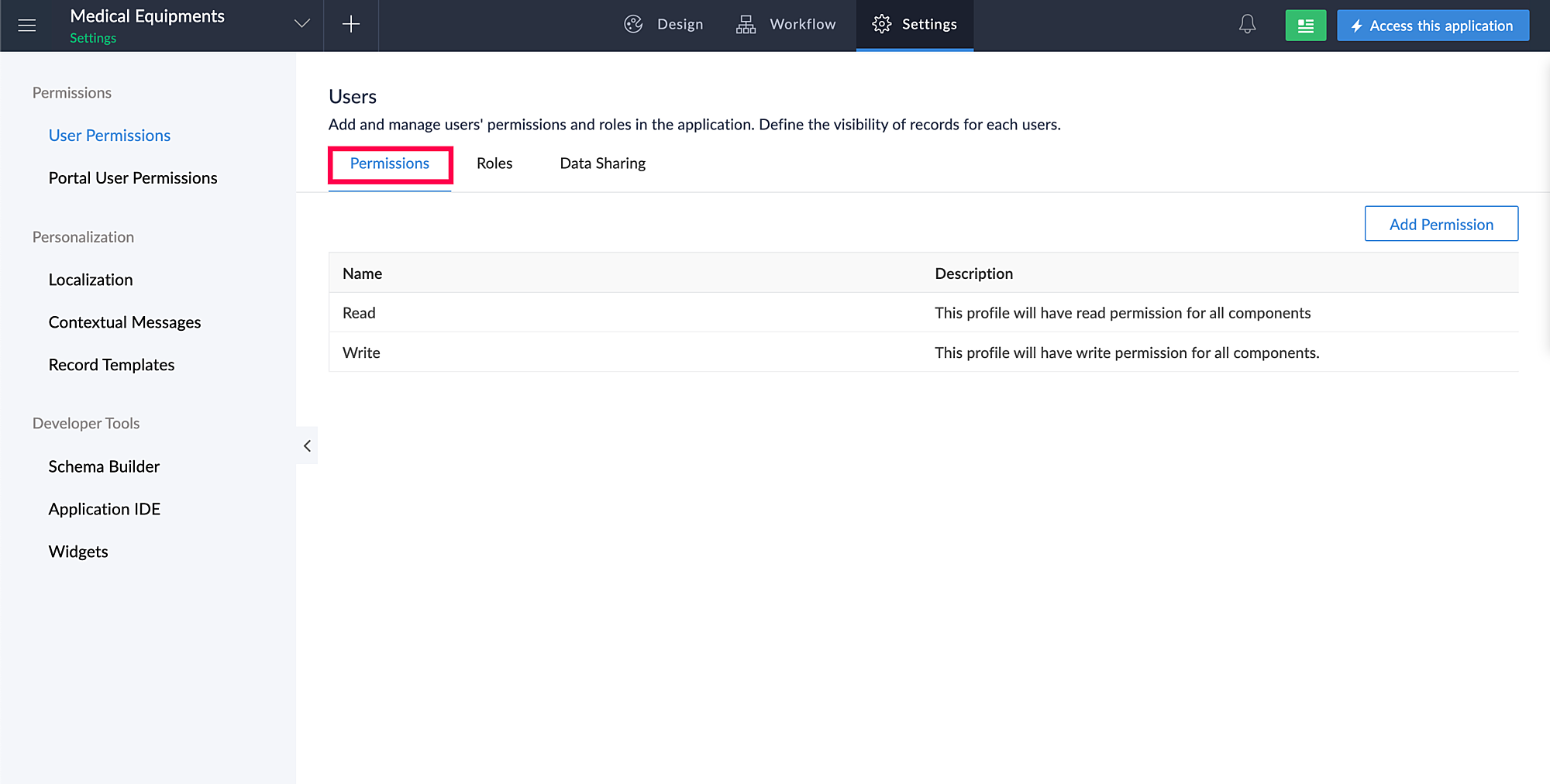Viewport: 1550px width, 784px height.
Task: Click the Permissions section label in sidebar
Action: [72, 93]
